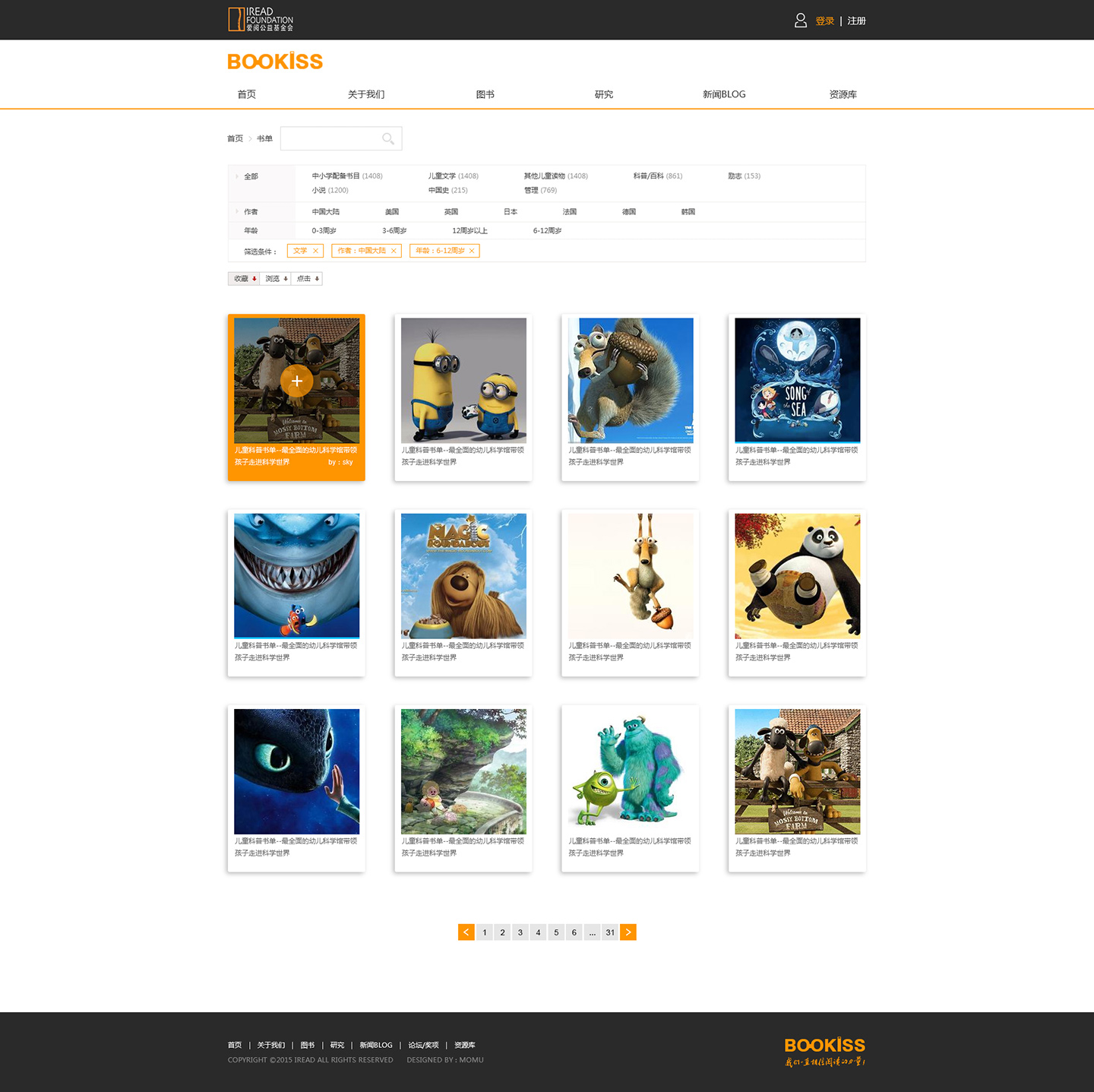Screen dimensions: 1094x1092
Task: Go to page 3
Action: [x=520, y=932]
